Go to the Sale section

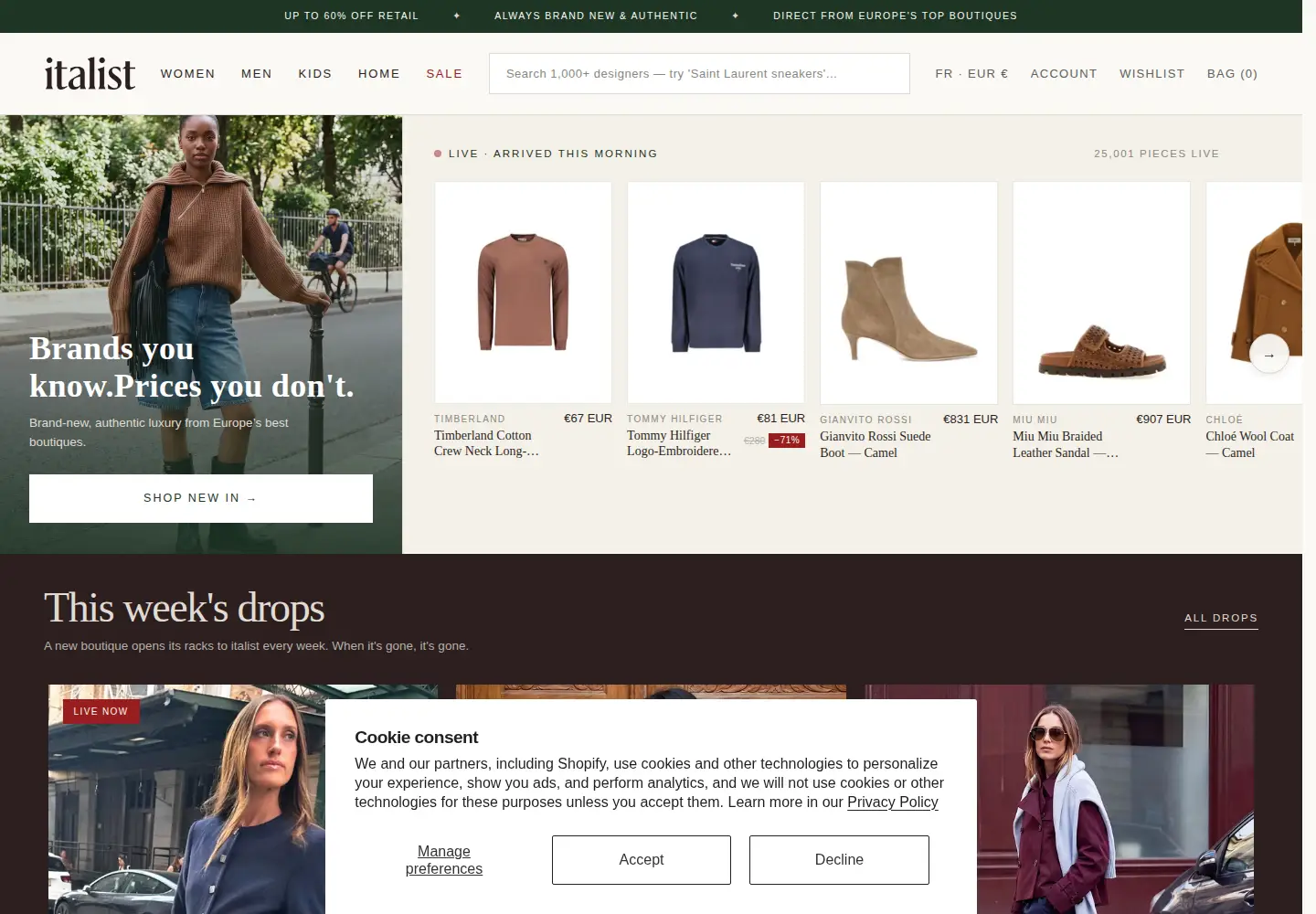point(444,73)
